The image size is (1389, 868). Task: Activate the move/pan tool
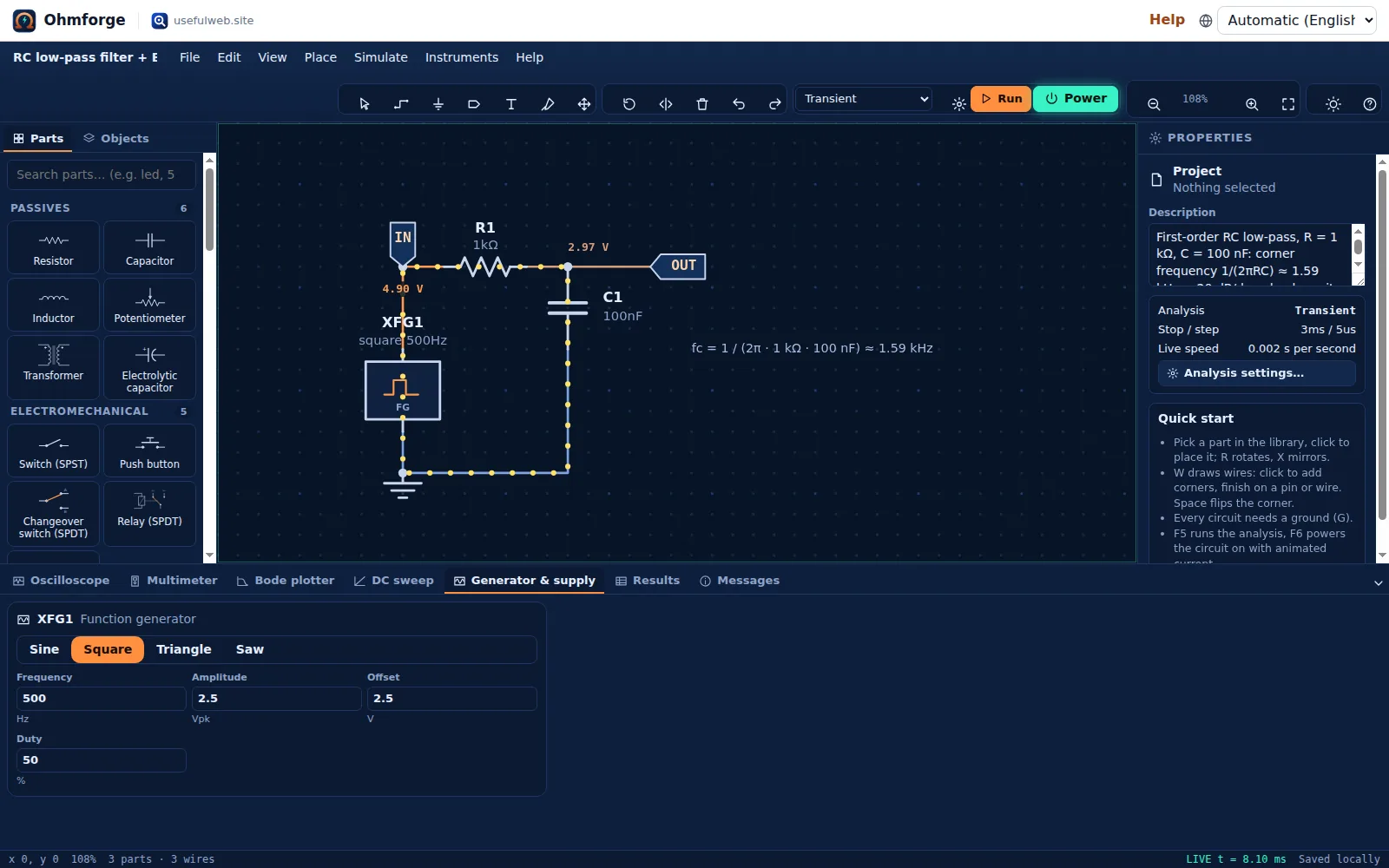pos(584,104)
